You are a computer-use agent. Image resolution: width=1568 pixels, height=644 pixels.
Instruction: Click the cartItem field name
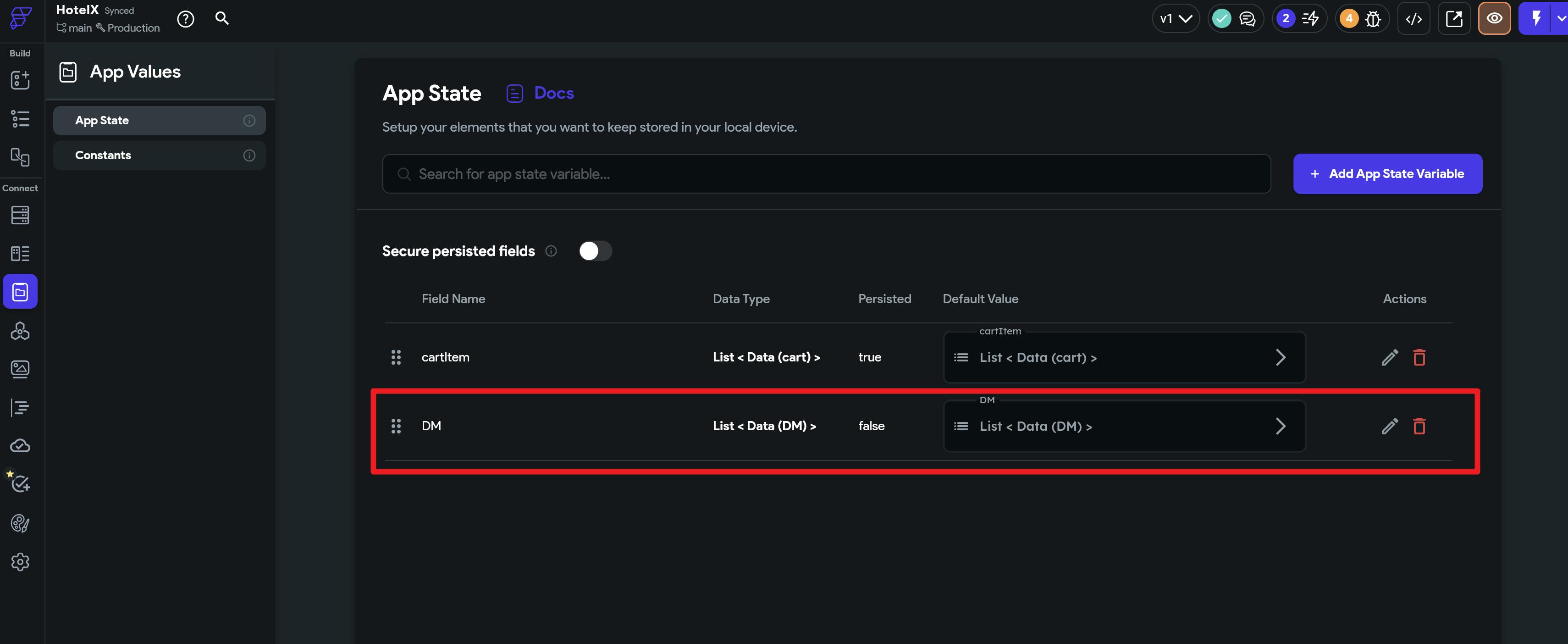[445, 357]
